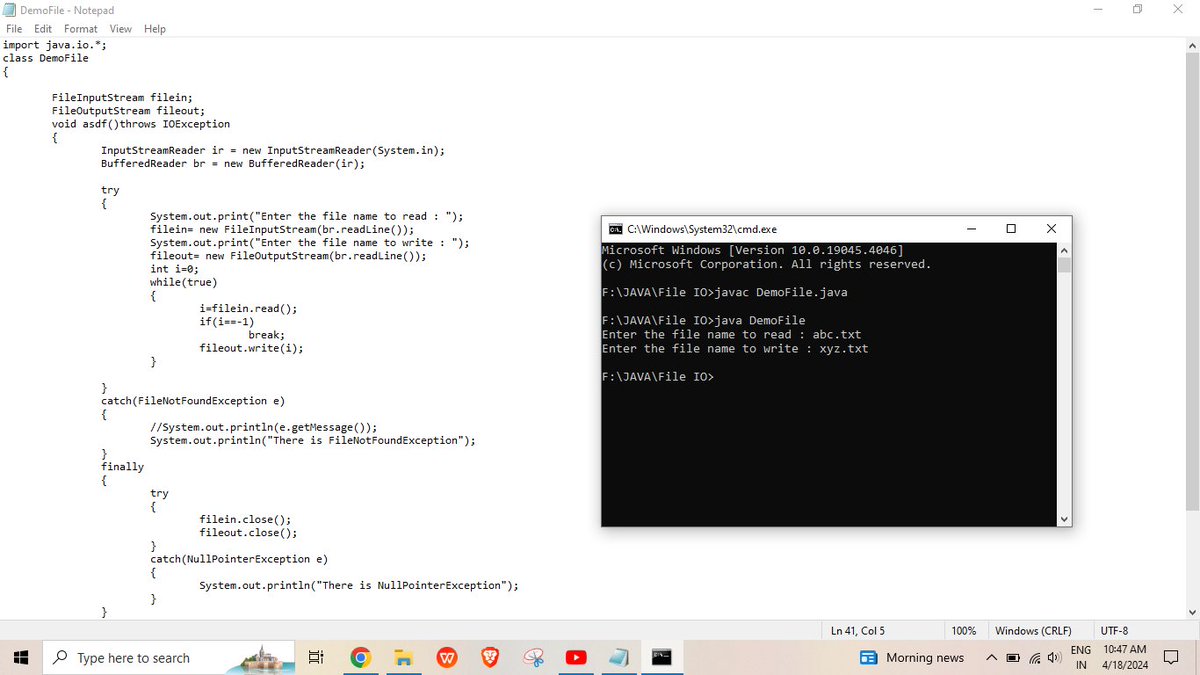Click the 100% zoom status entry
This screenshot has width=1200, height=675.
964,631
